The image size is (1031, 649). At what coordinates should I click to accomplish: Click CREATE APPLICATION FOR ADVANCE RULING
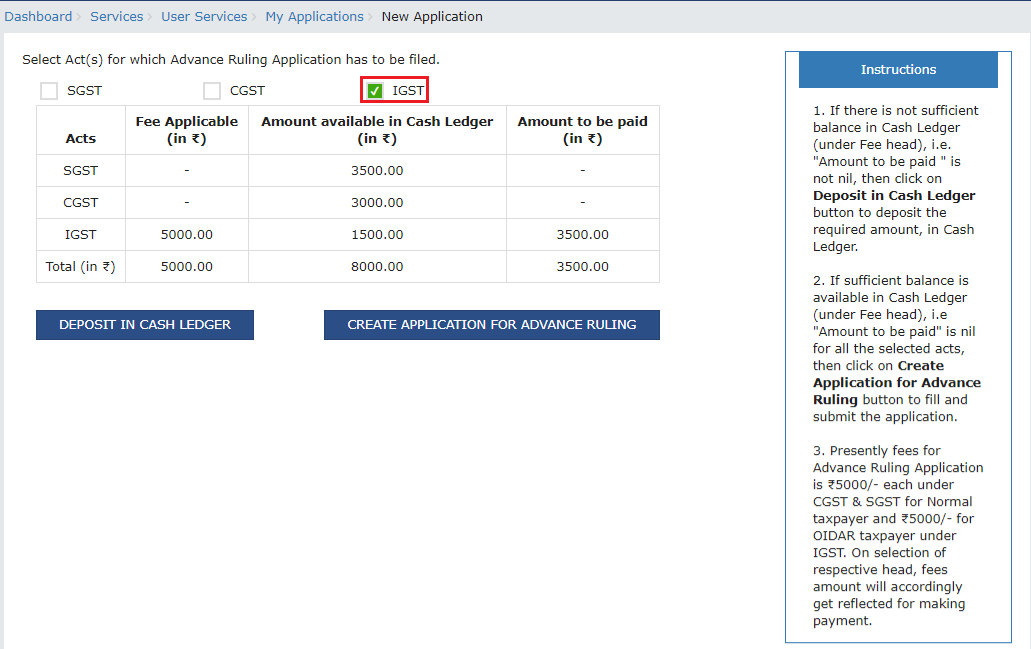pyautogui.click(x=491, y=324)
